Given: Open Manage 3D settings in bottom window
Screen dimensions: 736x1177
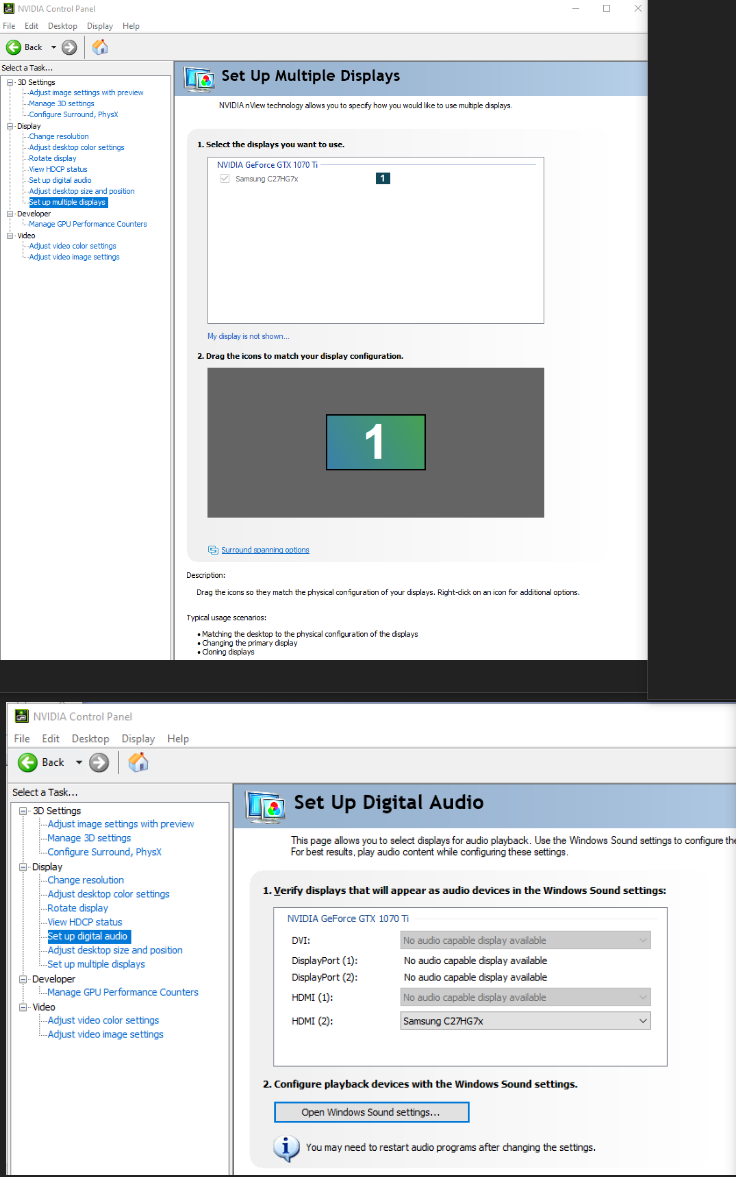Looking at the screenshot, I should click(89, 838).
